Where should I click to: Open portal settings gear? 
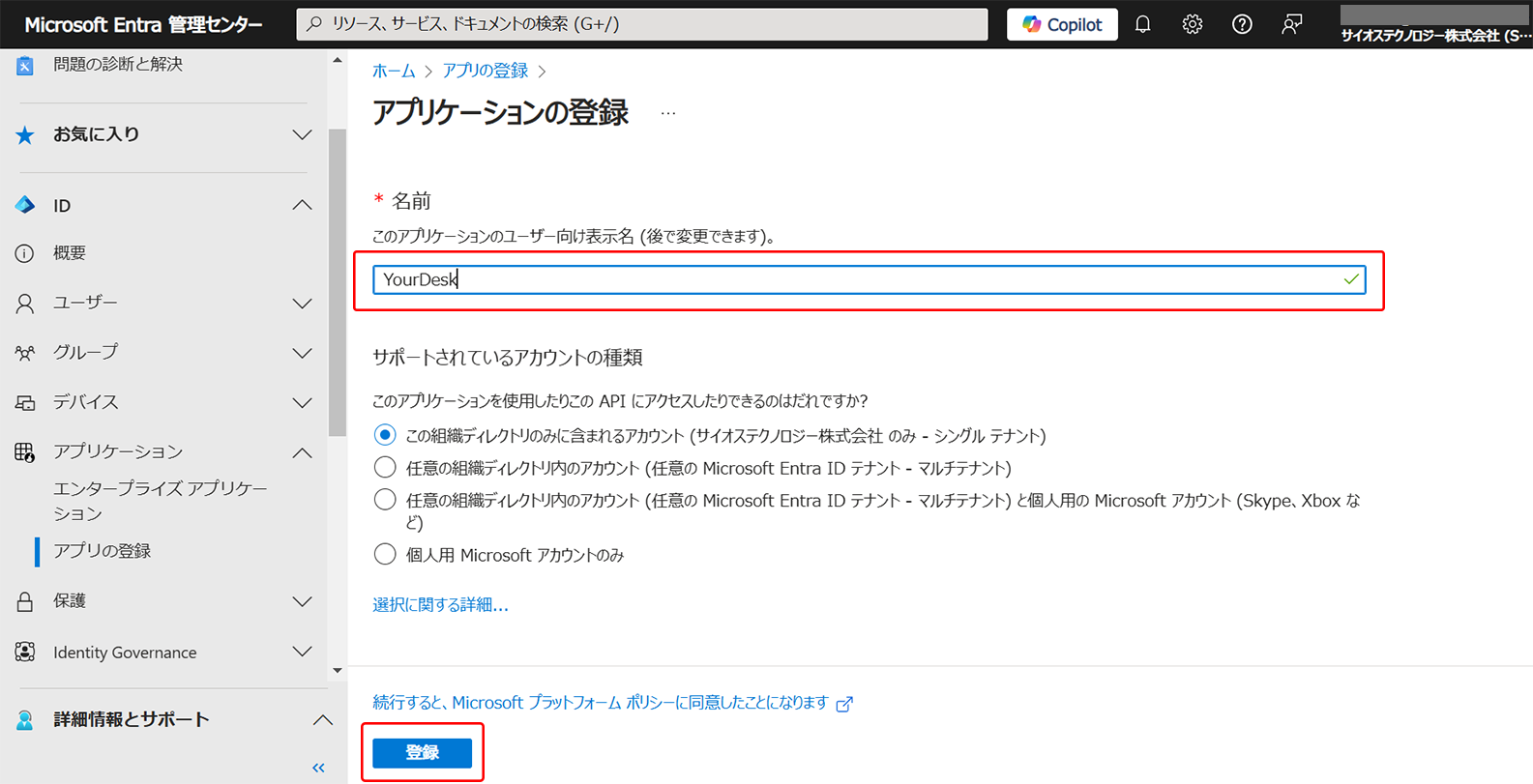[x=1192, y=24]
